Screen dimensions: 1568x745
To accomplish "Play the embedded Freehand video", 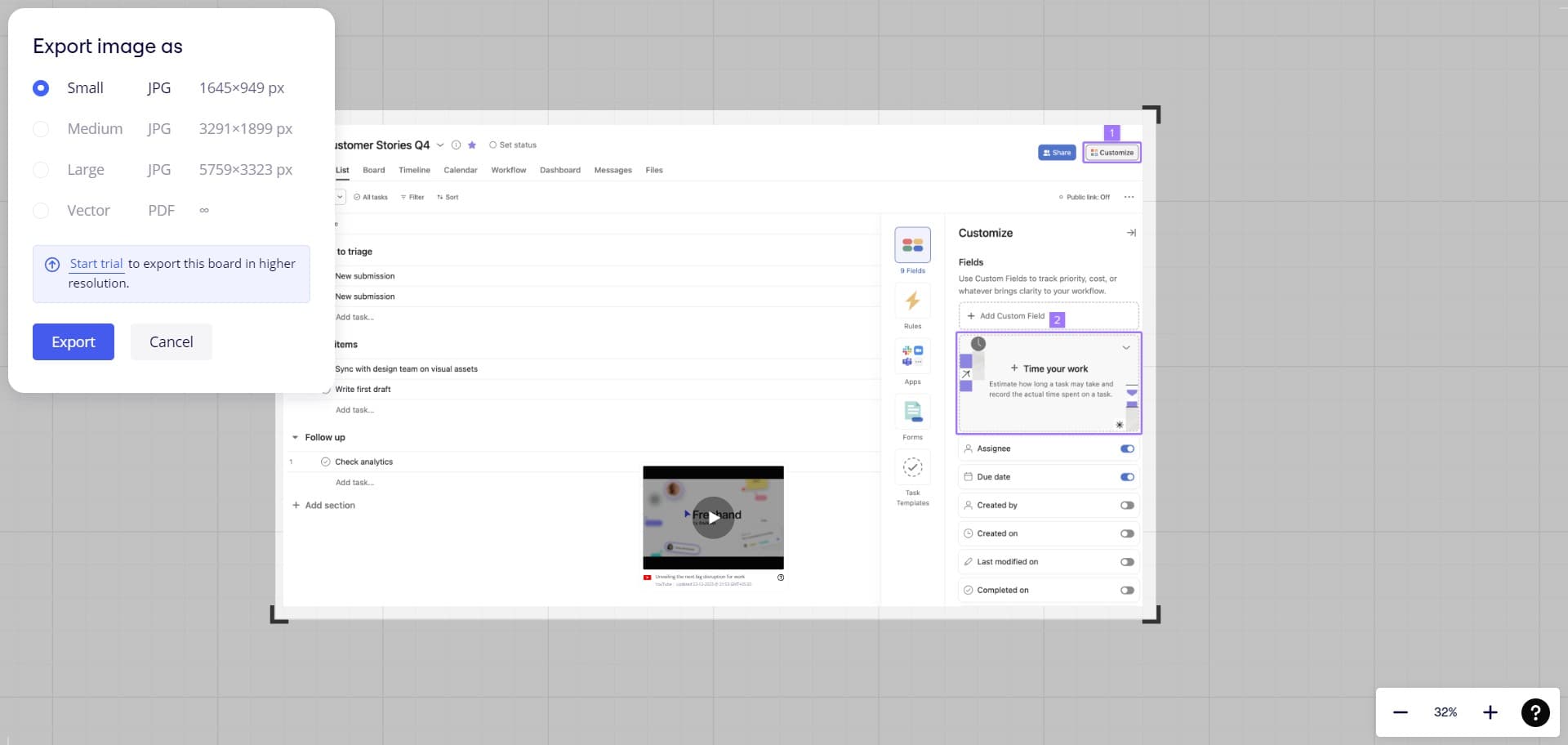I will (x=713, y=517).
